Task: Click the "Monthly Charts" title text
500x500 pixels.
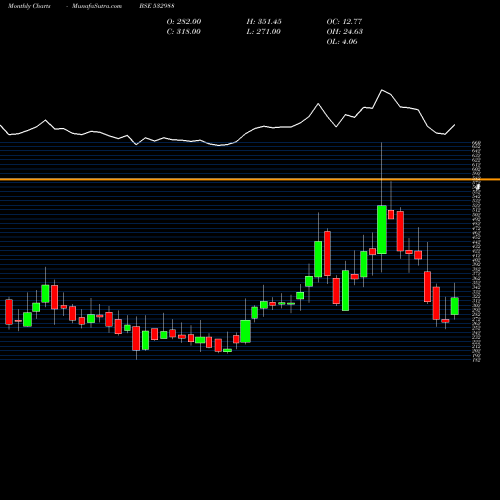Action: pos(29,6)
